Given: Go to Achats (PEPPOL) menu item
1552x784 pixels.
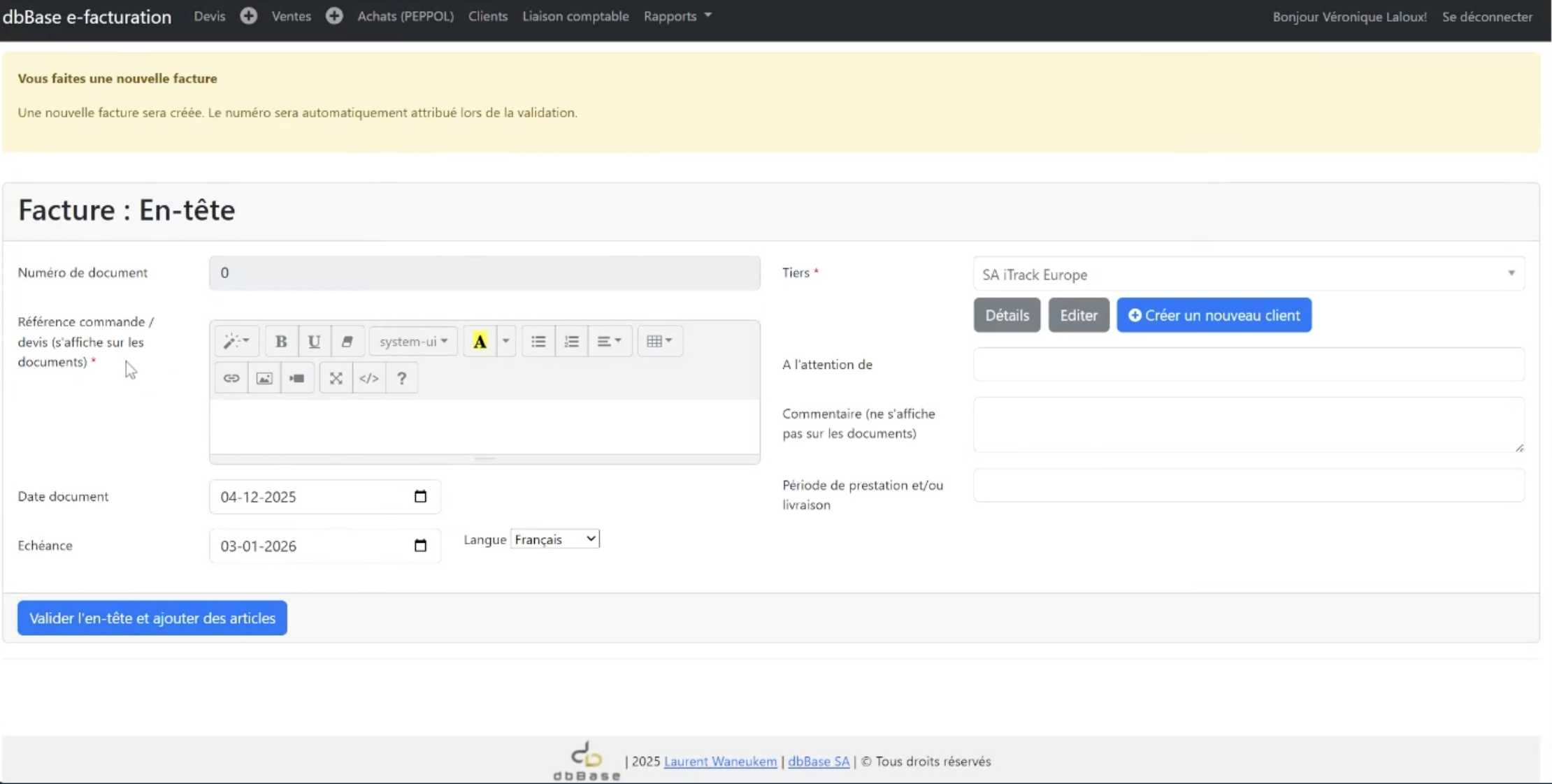Looking at the screenshot, I should (405, 16).
